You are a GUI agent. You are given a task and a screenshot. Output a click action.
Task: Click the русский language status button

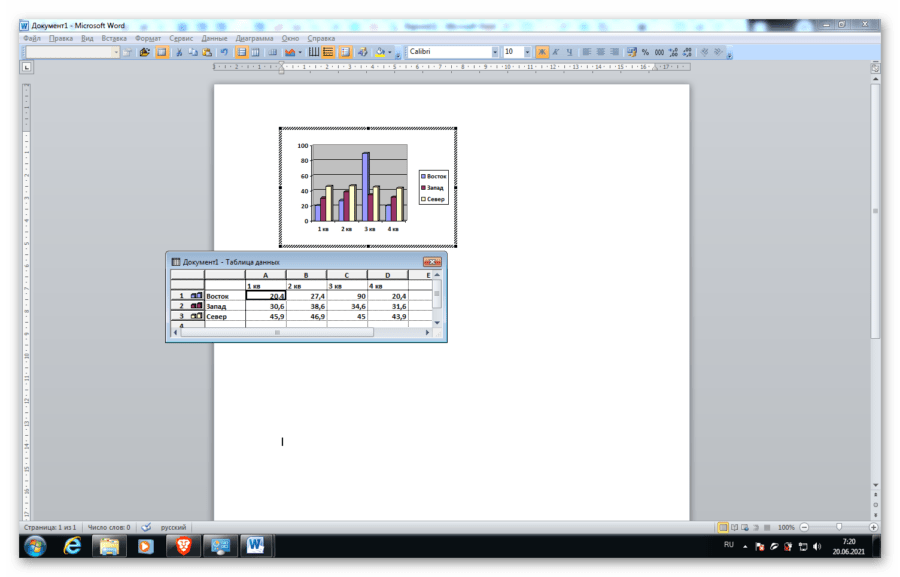(173, 527)
